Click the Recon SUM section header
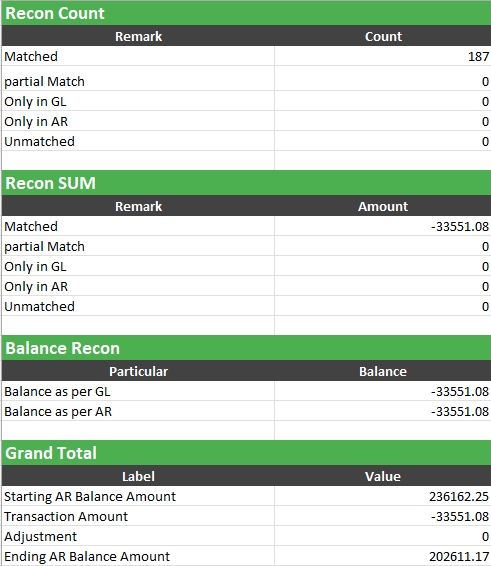This screenshot has height=566, width=491. pyautogui.click(x=246, y=183)
